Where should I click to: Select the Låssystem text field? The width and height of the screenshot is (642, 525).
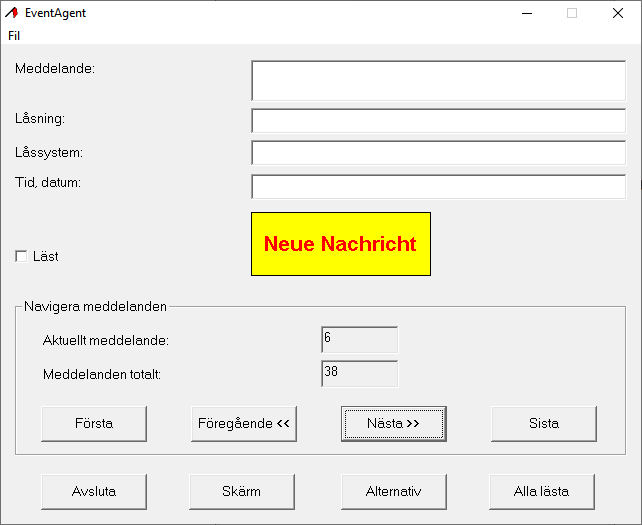click(438, 153)
